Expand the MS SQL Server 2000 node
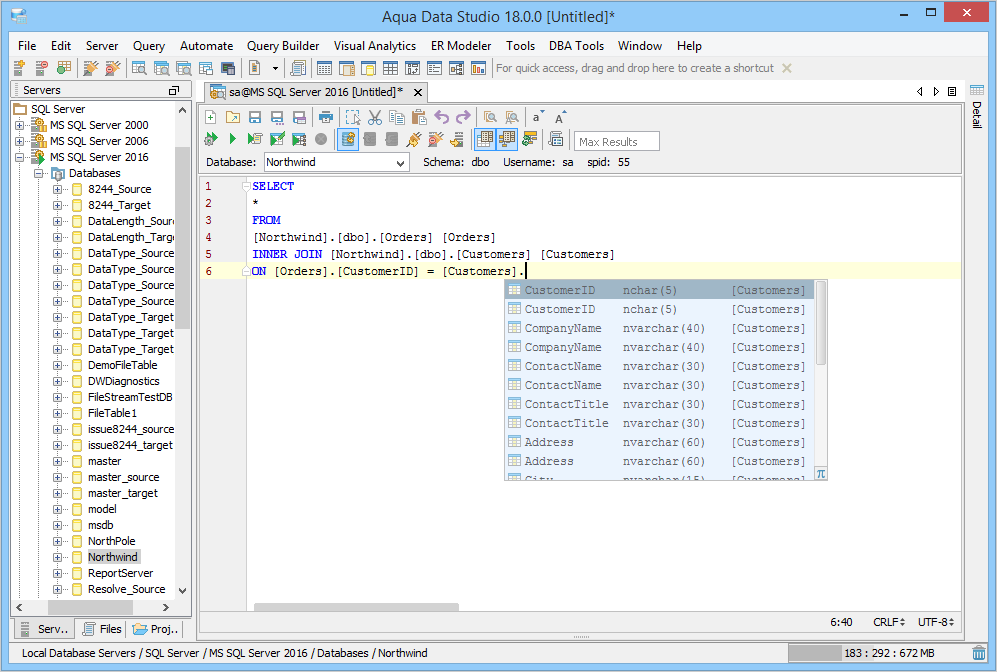 click(x=20, y=125)
